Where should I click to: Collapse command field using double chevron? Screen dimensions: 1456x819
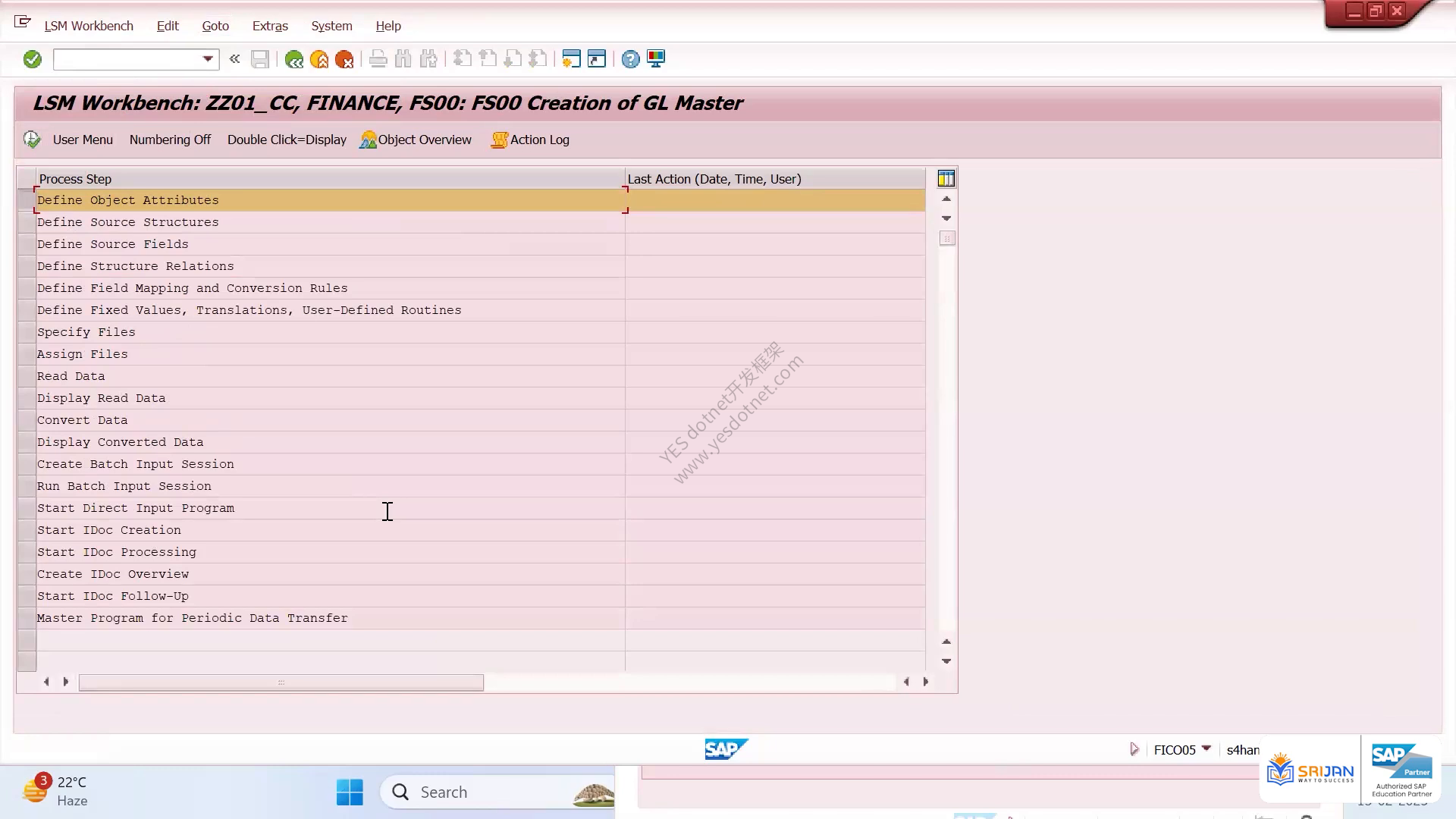pos(234,59)
